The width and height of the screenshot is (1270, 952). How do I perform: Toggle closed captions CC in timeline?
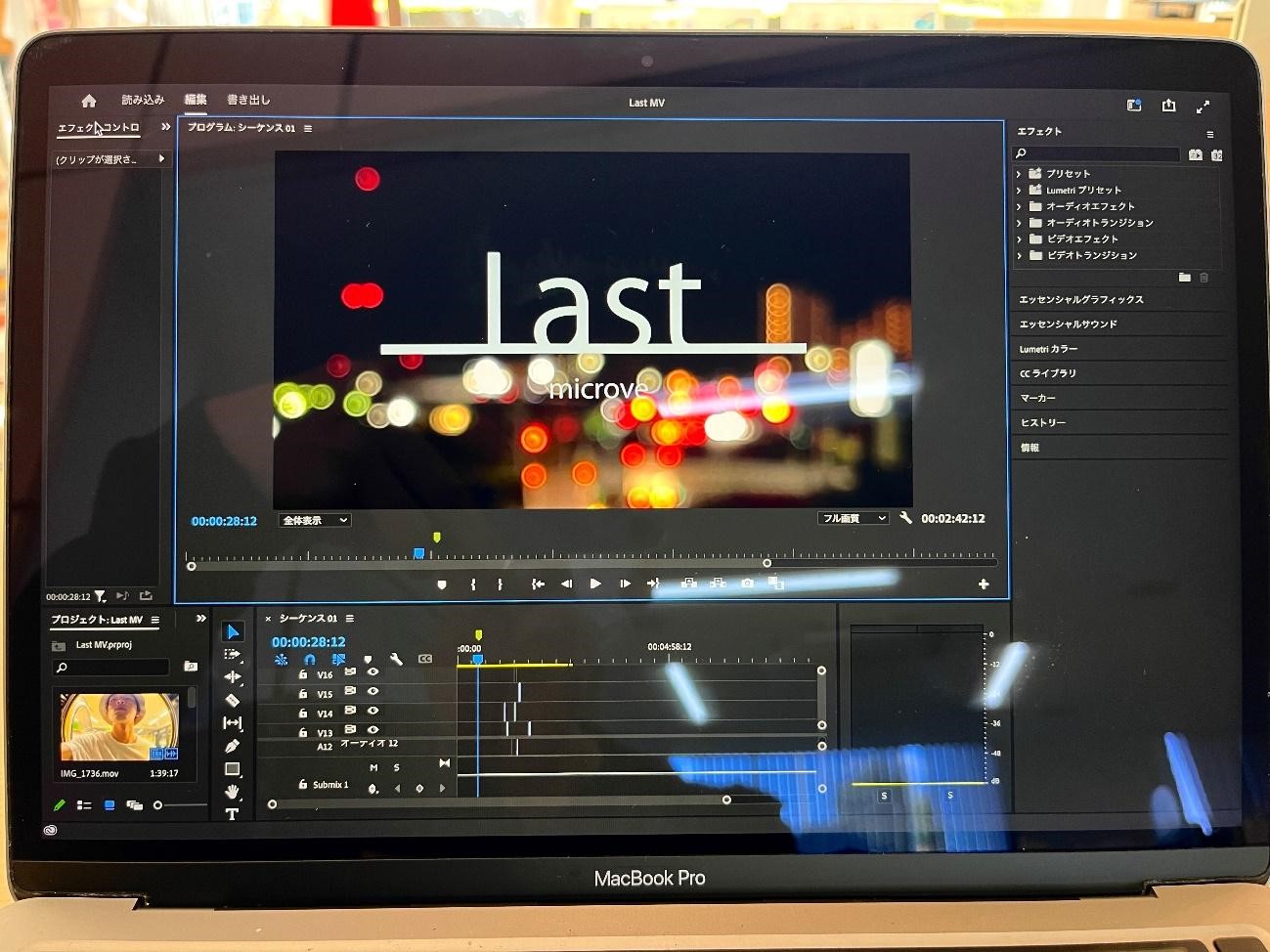tap(425, 659)
